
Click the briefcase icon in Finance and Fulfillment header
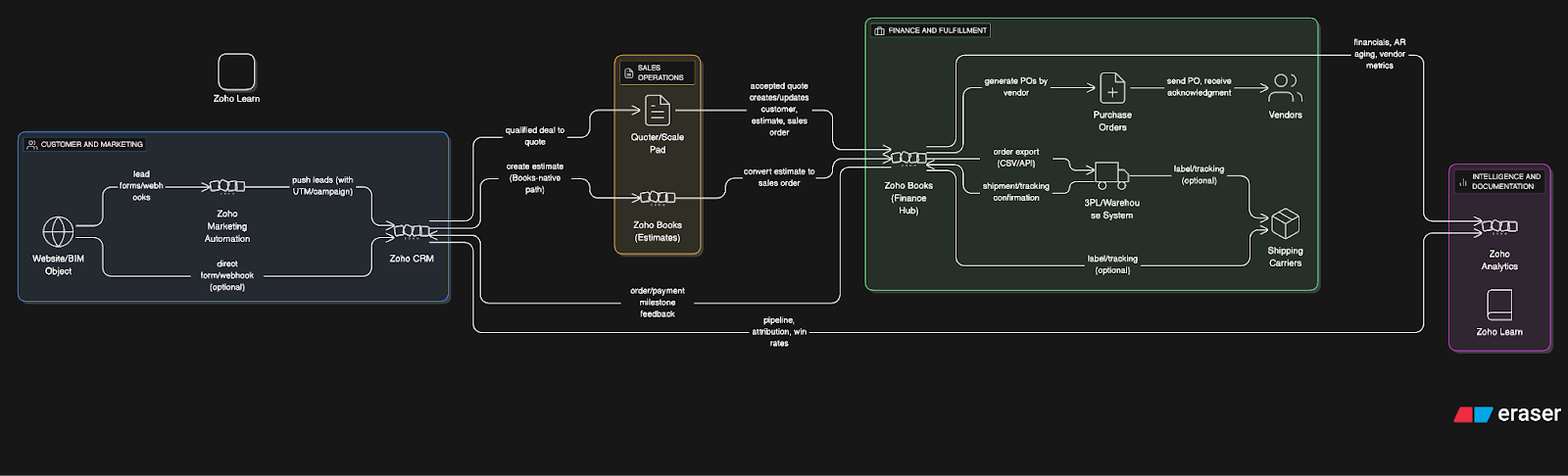click(879, 30)
